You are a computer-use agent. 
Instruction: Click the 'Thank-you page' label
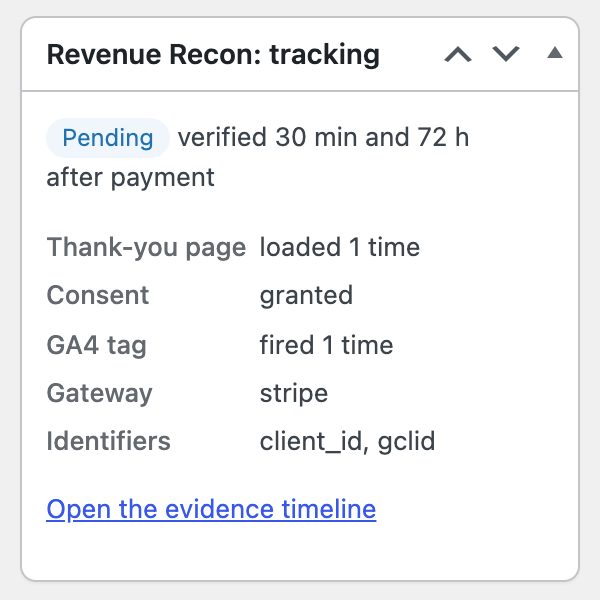[146, 247]
